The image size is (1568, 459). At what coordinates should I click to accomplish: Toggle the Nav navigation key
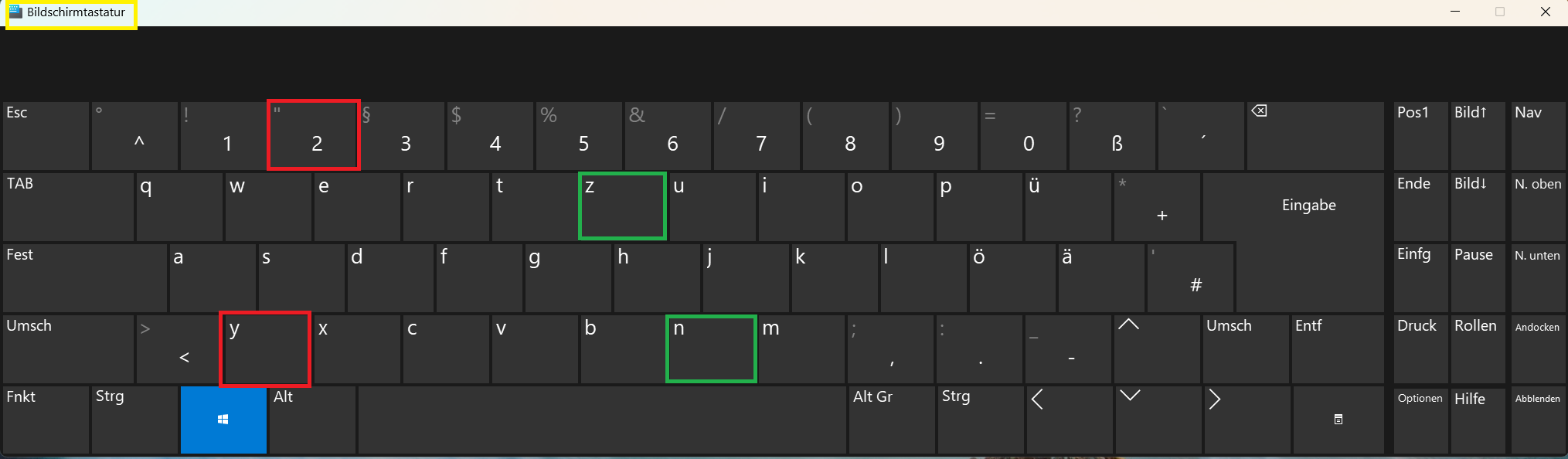click(x=1537, y=135)
